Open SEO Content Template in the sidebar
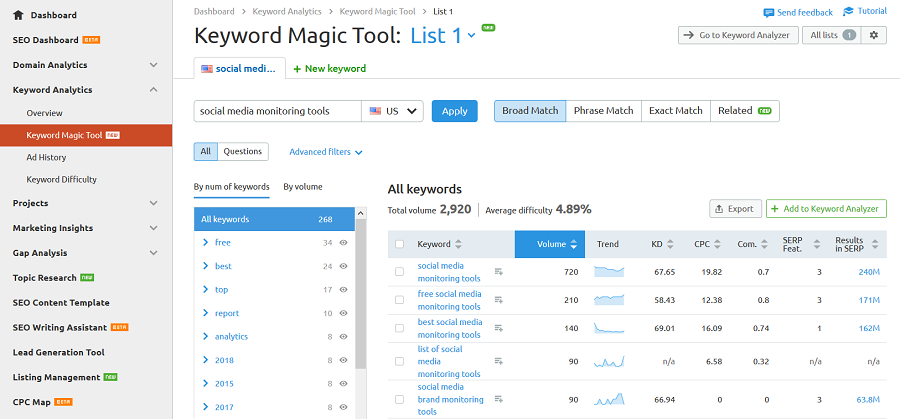 (x=61, y=302)
